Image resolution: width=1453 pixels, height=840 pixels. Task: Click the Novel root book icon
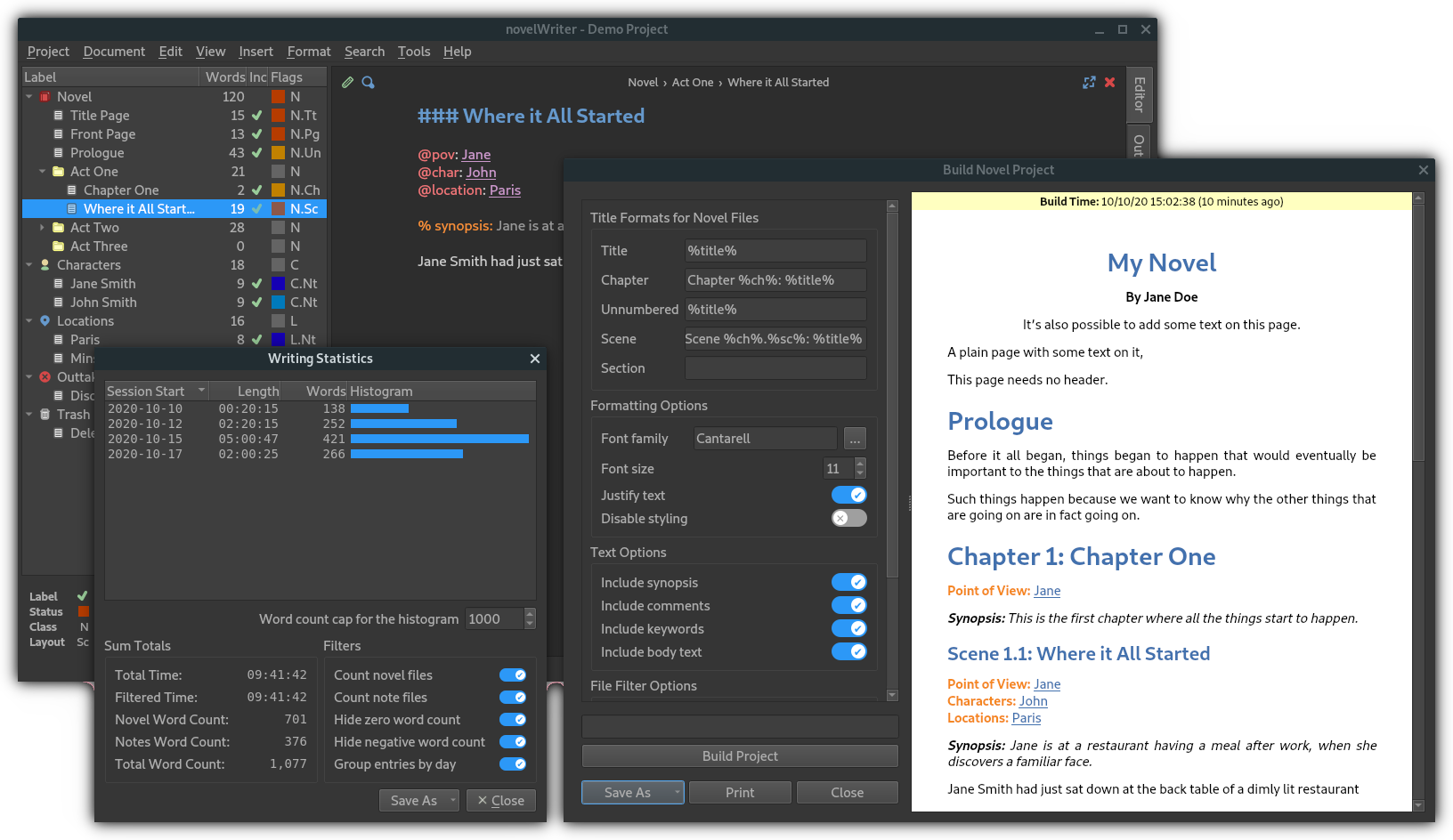coord(45,97)
